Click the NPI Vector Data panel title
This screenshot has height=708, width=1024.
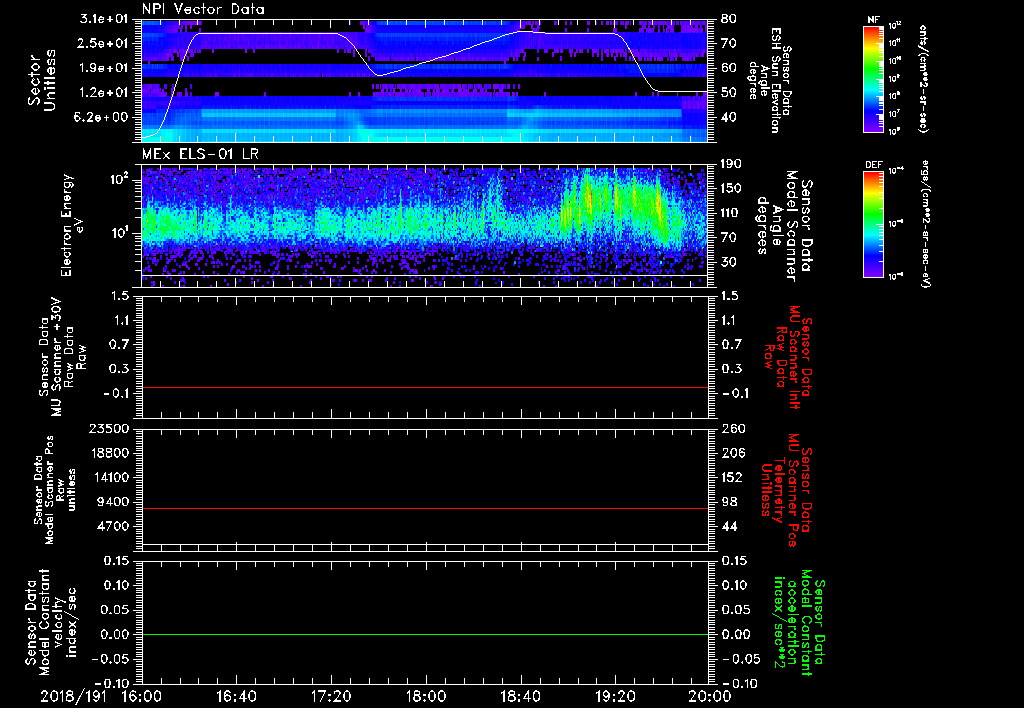pyautogui.click(x=203, y=9)
